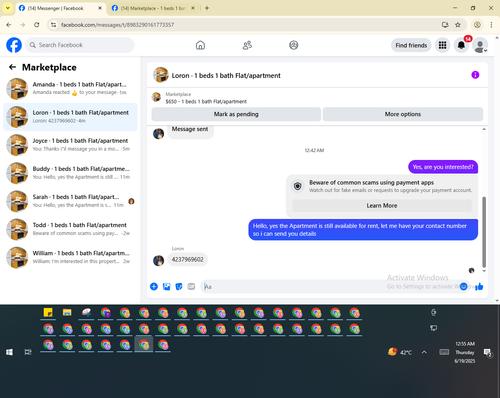The width and height of the screenshot is (500, 398).
Task: Click Learn More on scam warning
Action: (x=382, y=206)
